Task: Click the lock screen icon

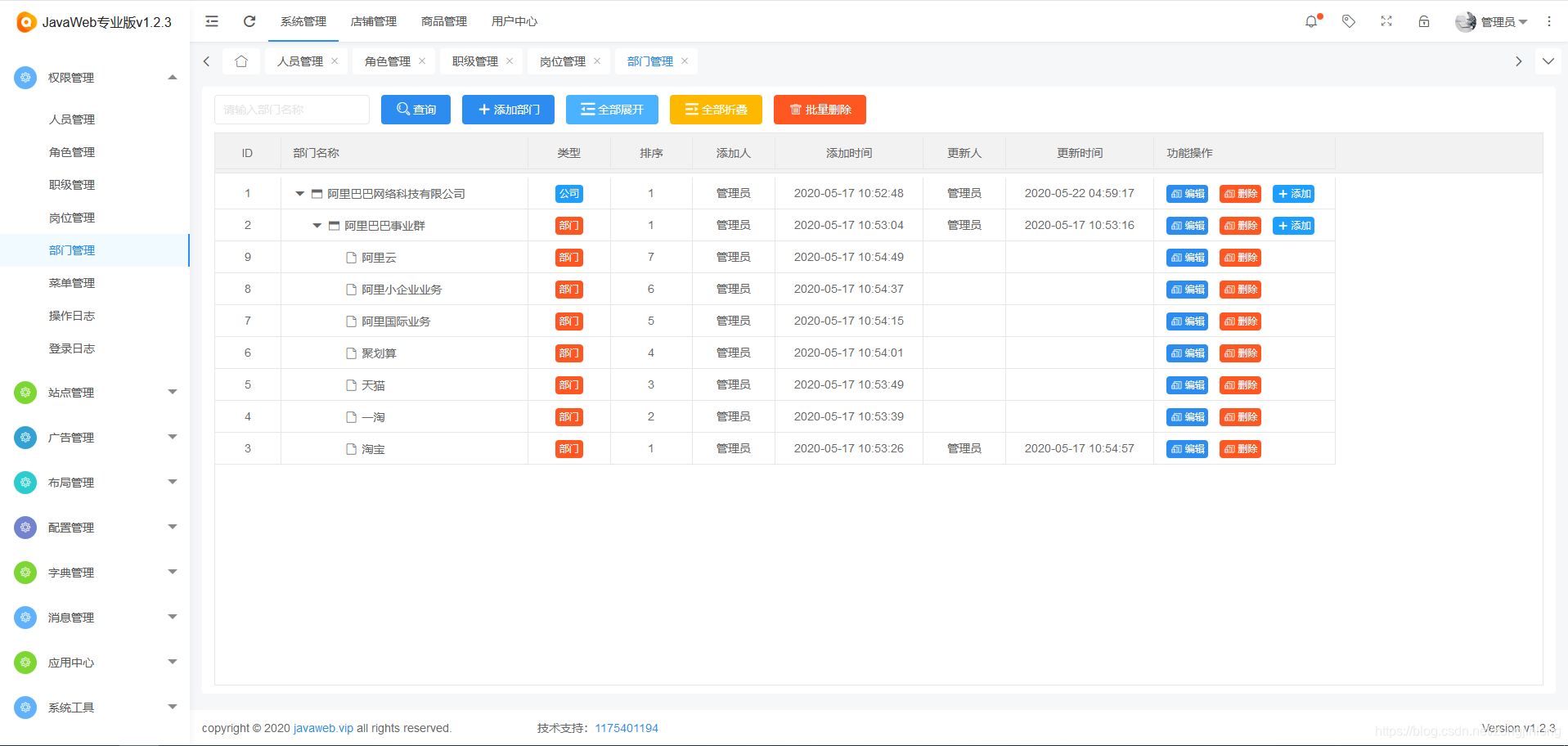Action: (x=1424, y=21)
